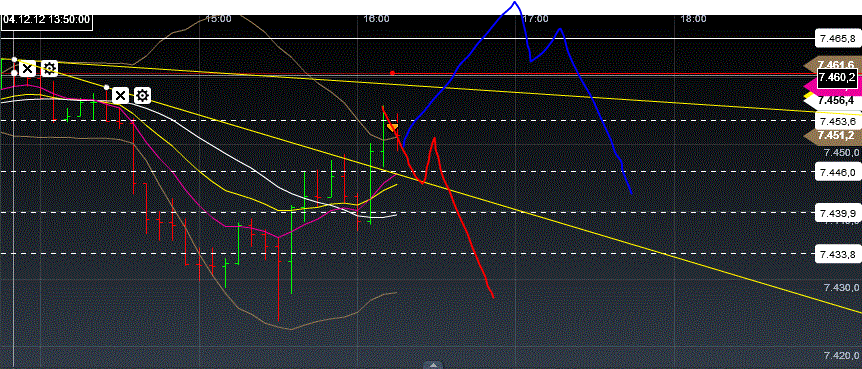Screen dimensions: 862x369
Task: Click the orange arrow marker near the last candle
Action: (393, 128)
